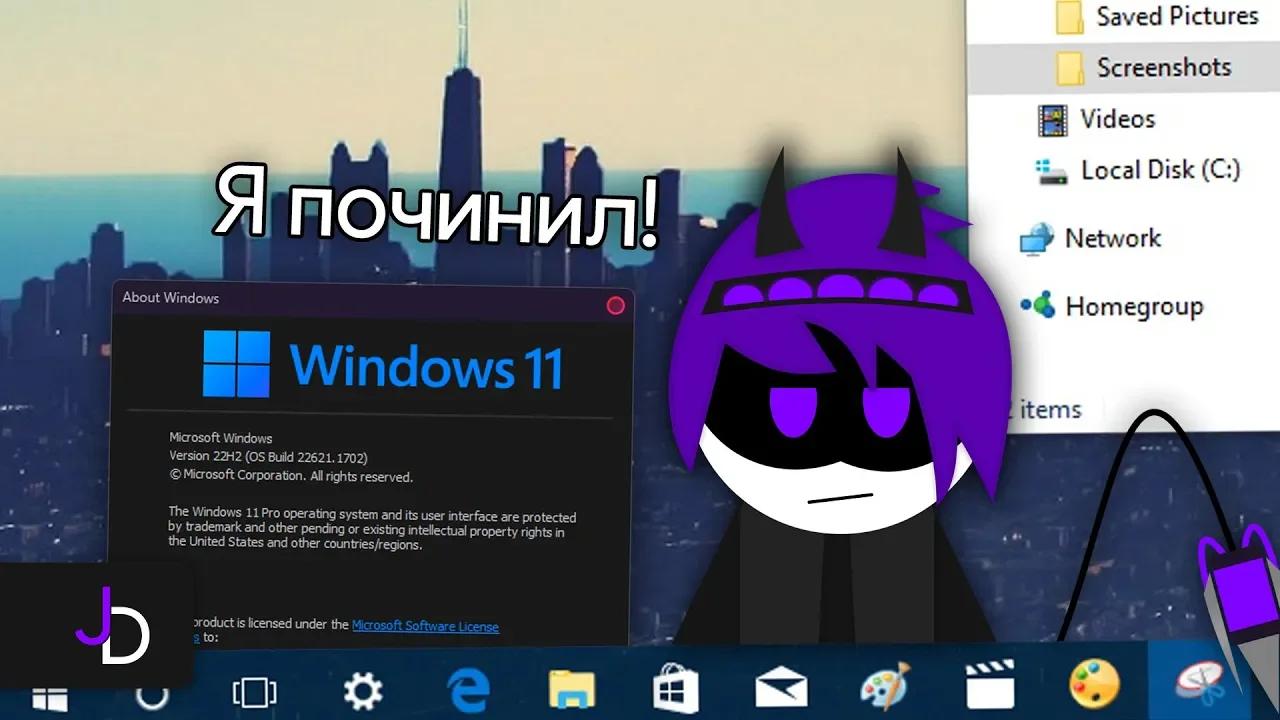
Task: Open the Microsoft Software License Terms link
Action: (x=424, y=625)
